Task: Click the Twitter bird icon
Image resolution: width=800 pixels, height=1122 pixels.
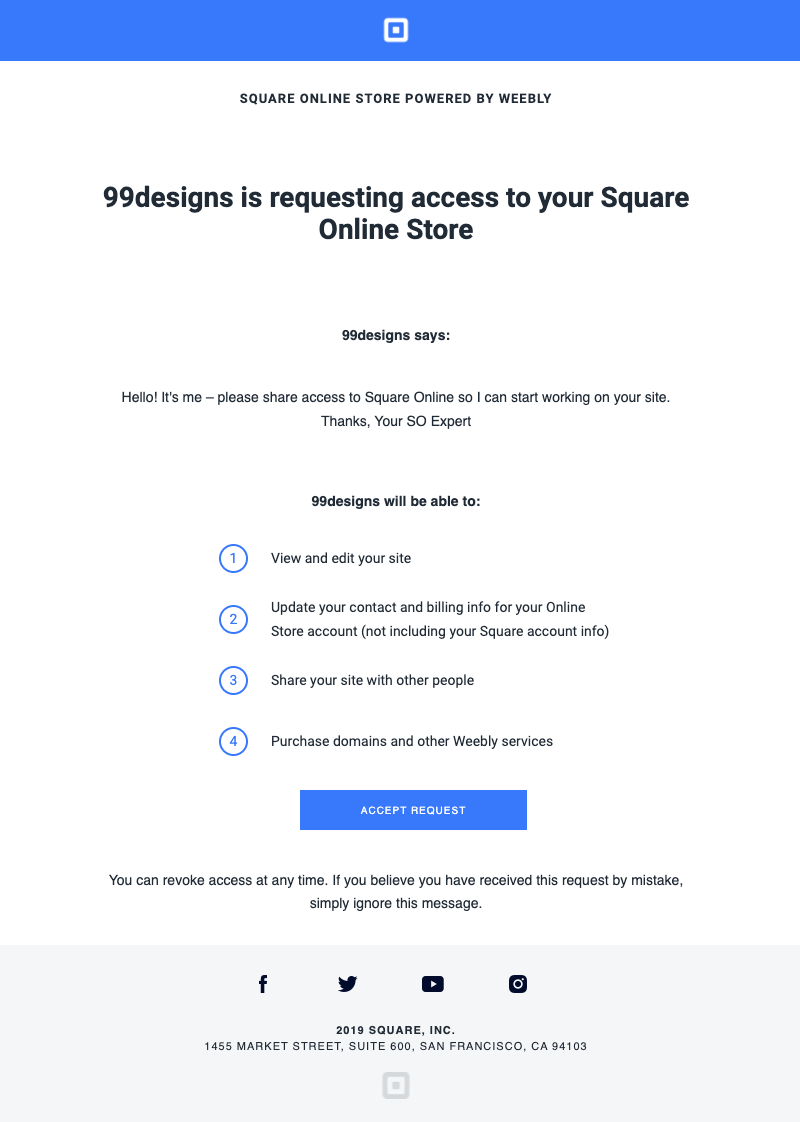Action: pyautogui.click(x=347, y=984)
